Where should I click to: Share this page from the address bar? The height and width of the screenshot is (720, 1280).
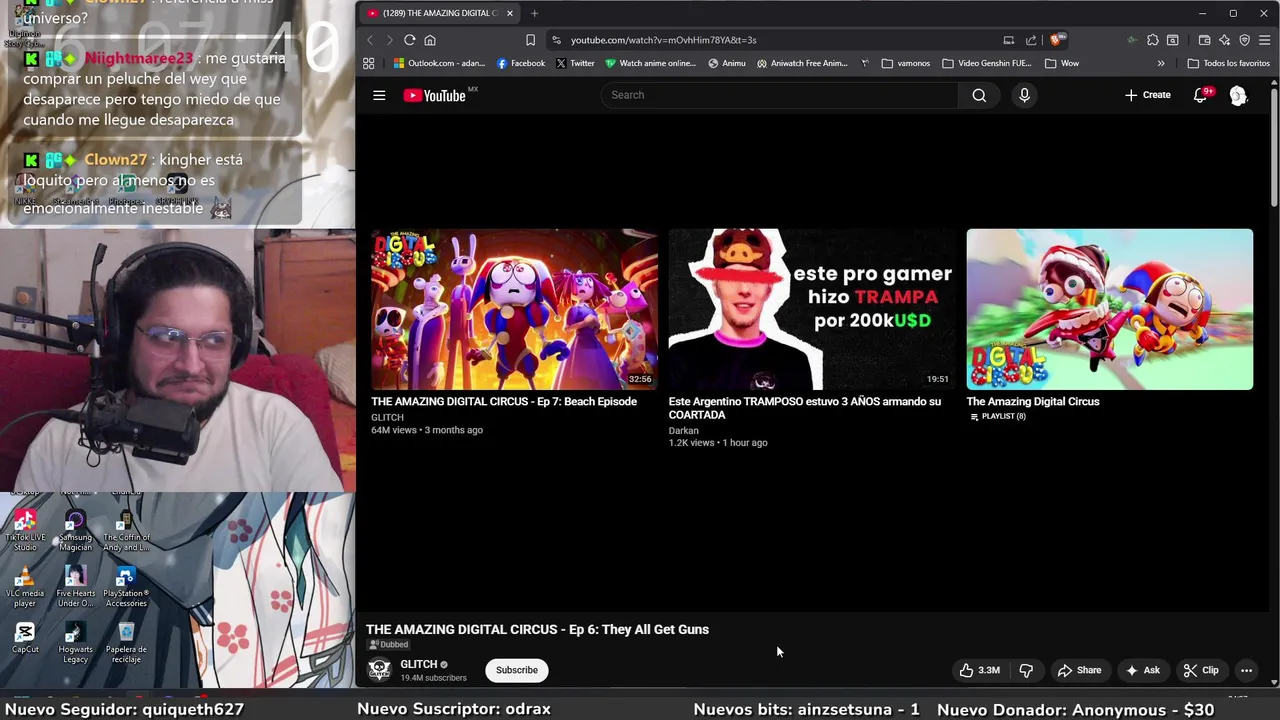click(1030, 40)
